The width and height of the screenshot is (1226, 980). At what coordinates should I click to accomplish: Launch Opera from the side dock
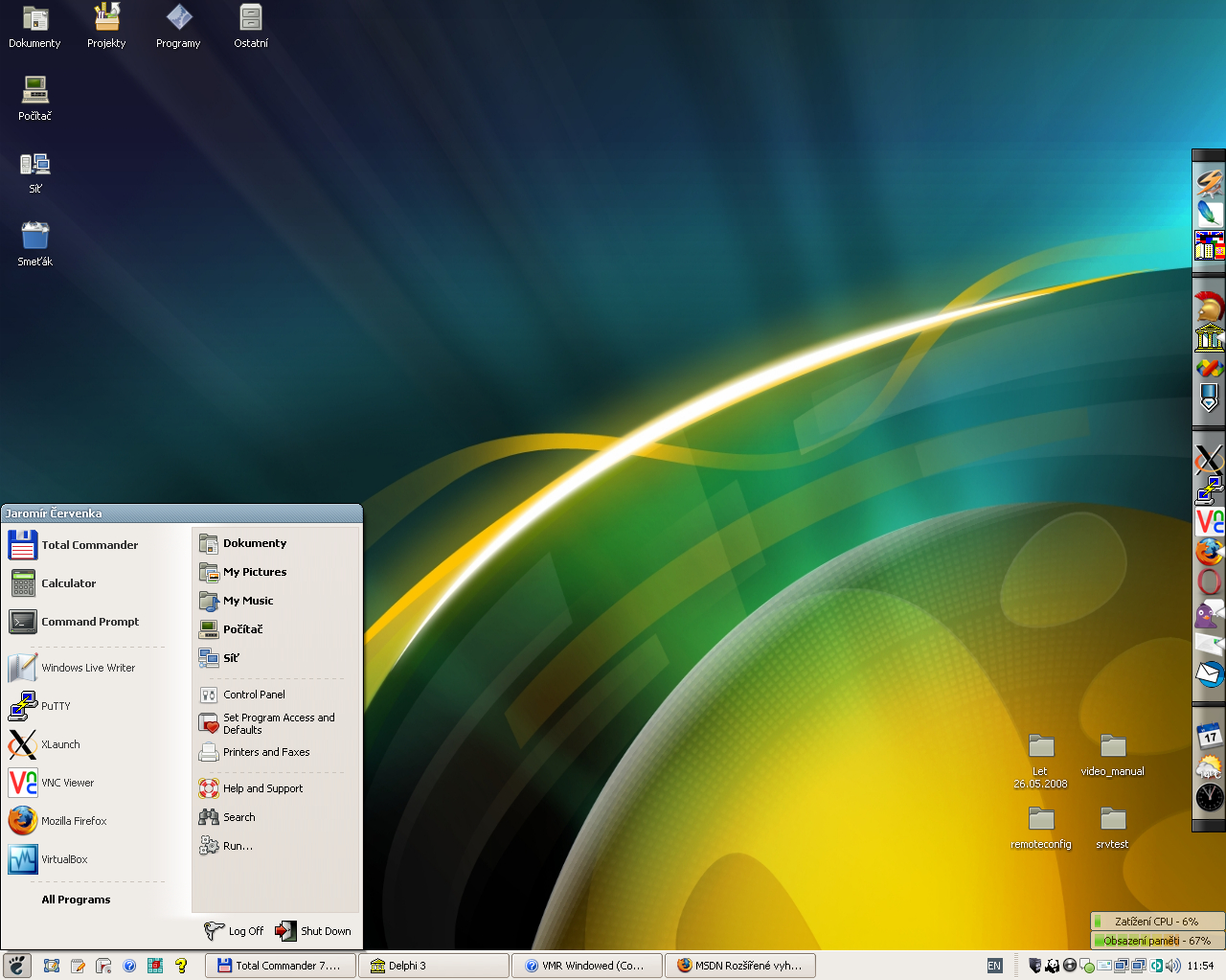pos(1210,582)
